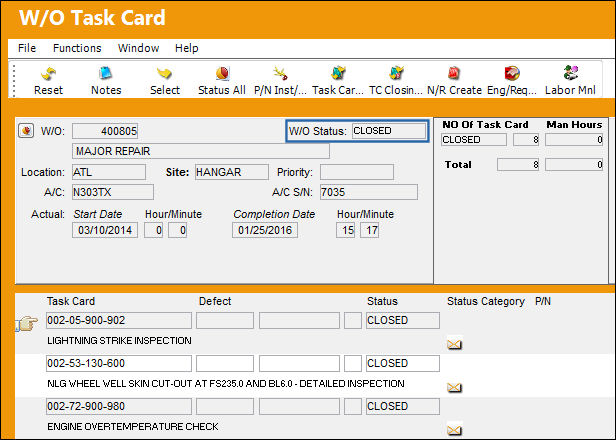
Task: Click the completion minute field 17
Action: pos(370,230)
